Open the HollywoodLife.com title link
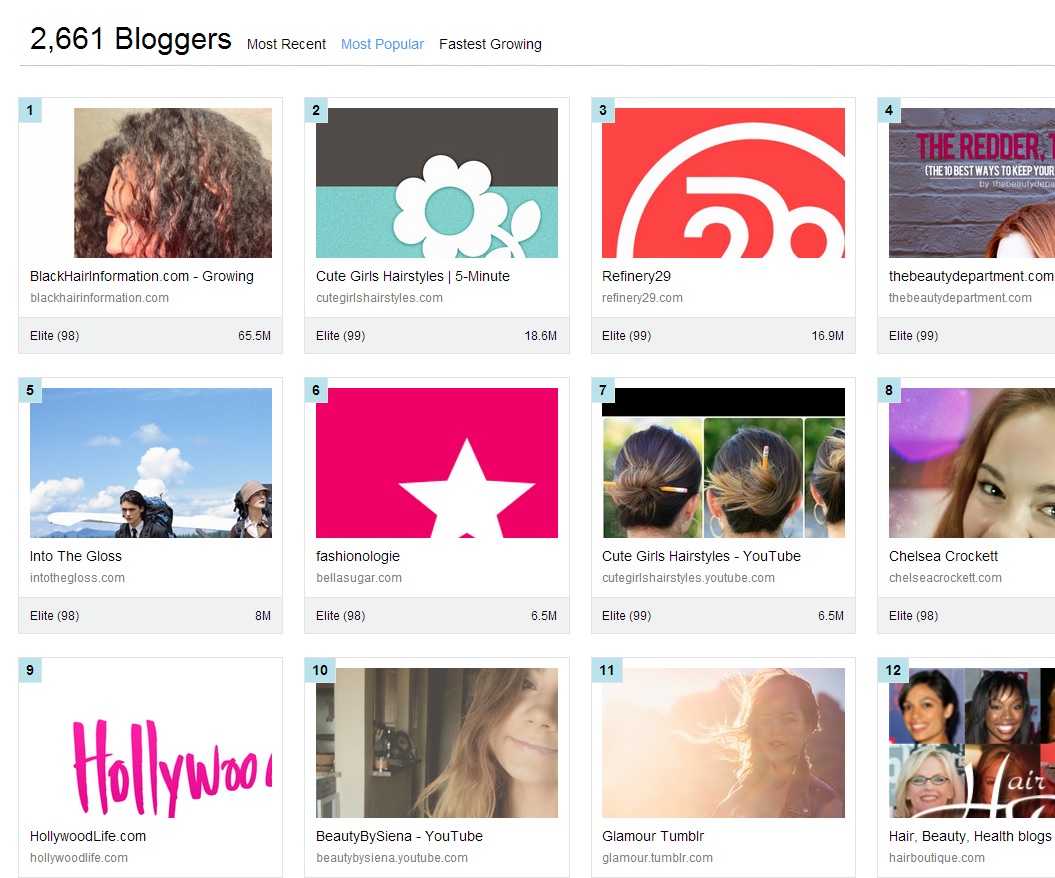The width and height of the screenshot is (1055, 878). [88, 836]
